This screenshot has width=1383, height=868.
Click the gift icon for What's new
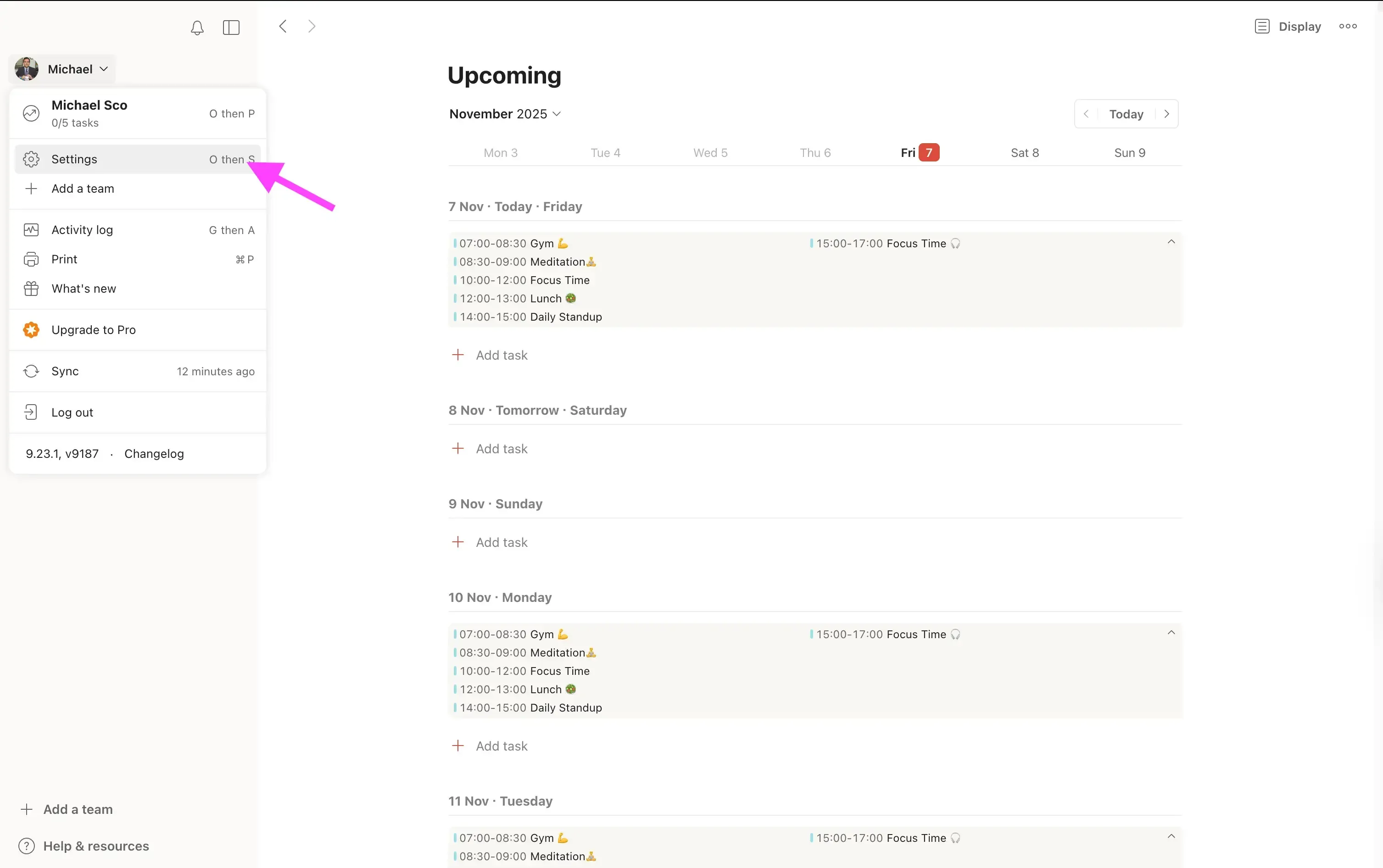(31, 288)
